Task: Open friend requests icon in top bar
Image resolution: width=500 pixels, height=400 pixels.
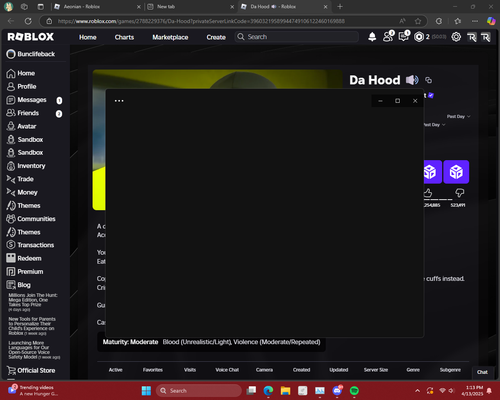Action: (x=388, y=36)
